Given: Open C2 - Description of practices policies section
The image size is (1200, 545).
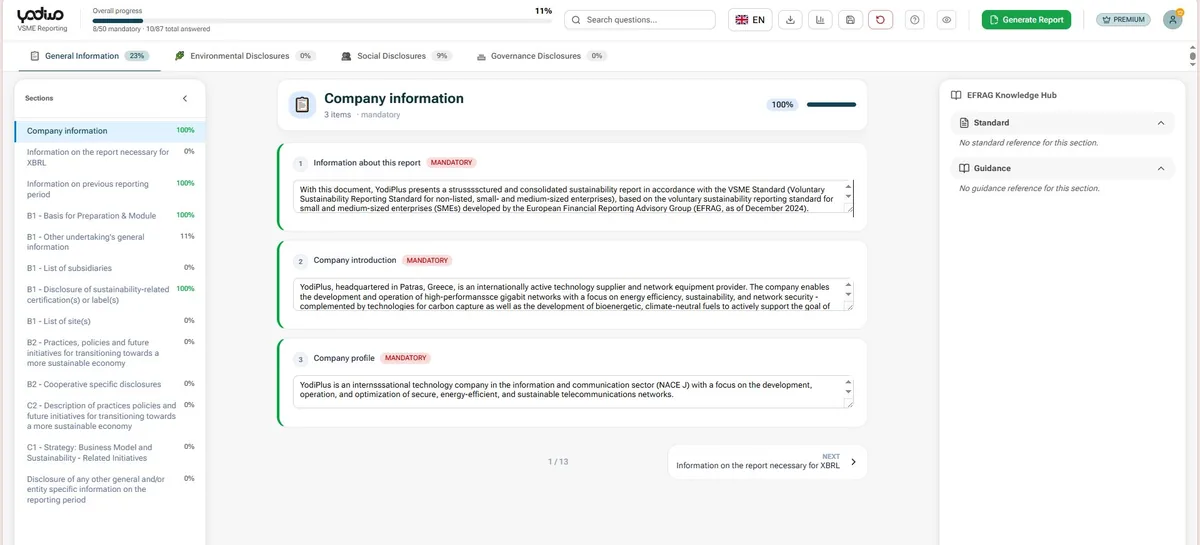Looking at the screenshot, I should (110, 415).
